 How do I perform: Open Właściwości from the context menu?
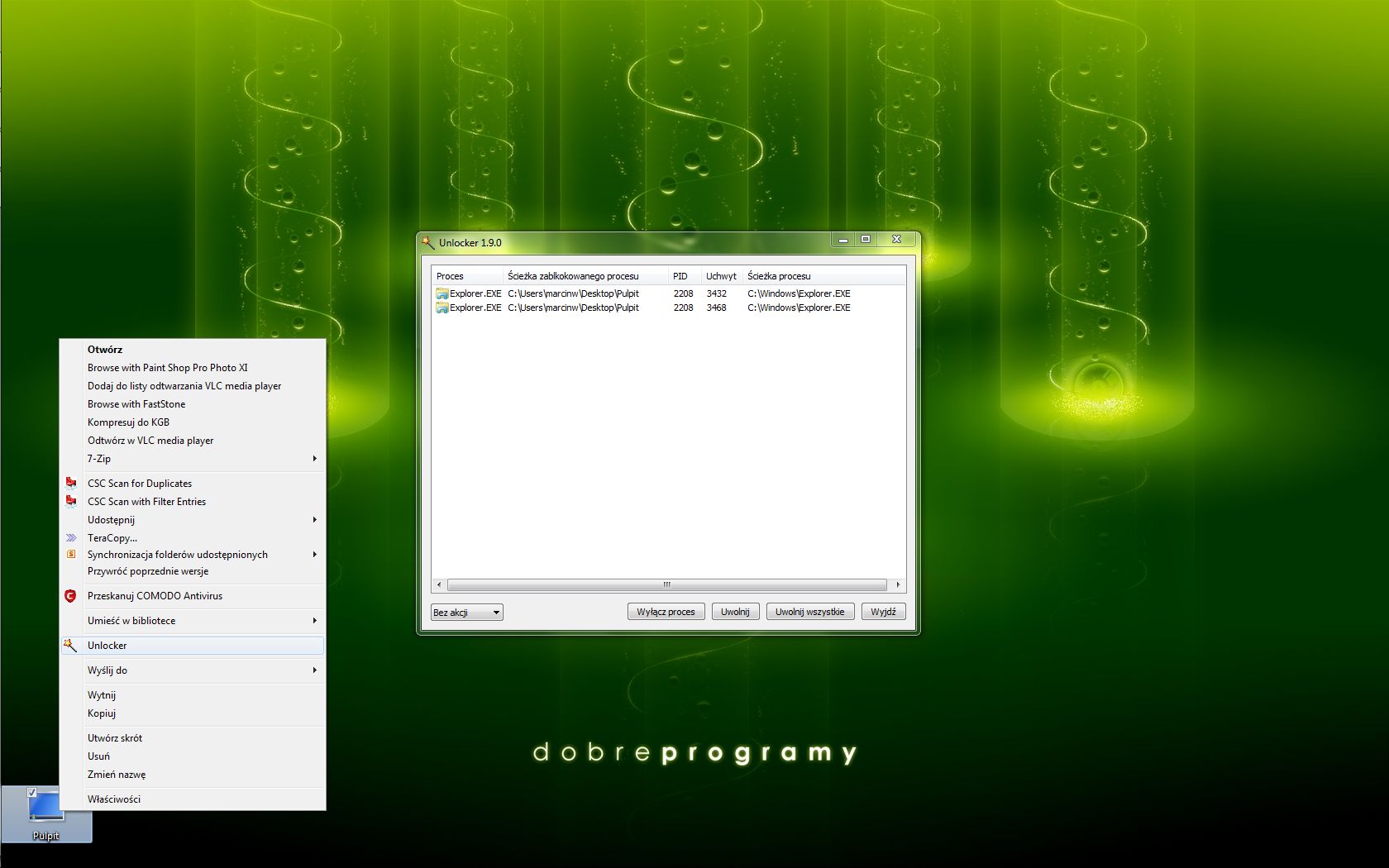[x=193, y=799]
